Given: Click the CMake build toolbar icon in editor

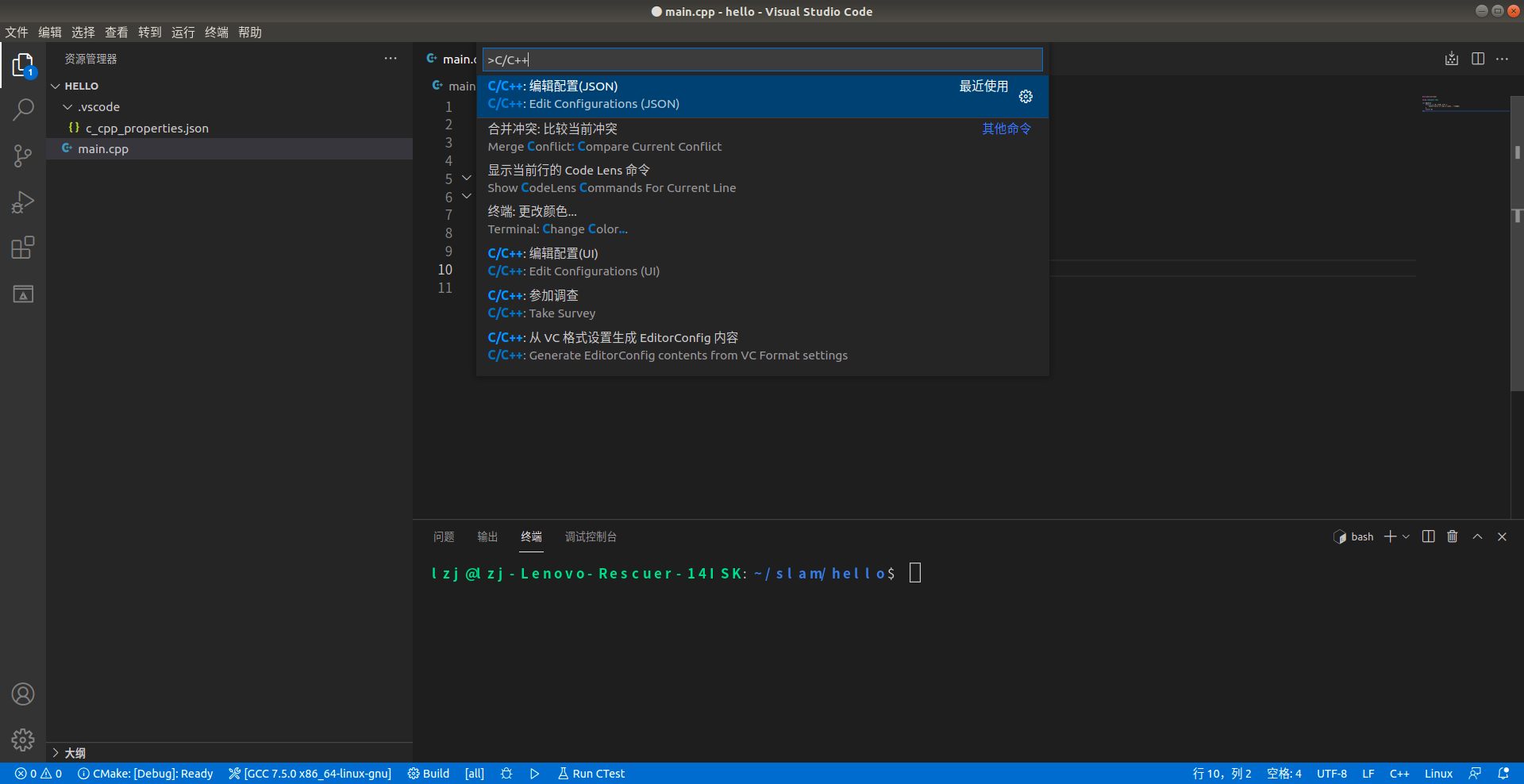Looking at the screenshot, I should point(1452,59).
